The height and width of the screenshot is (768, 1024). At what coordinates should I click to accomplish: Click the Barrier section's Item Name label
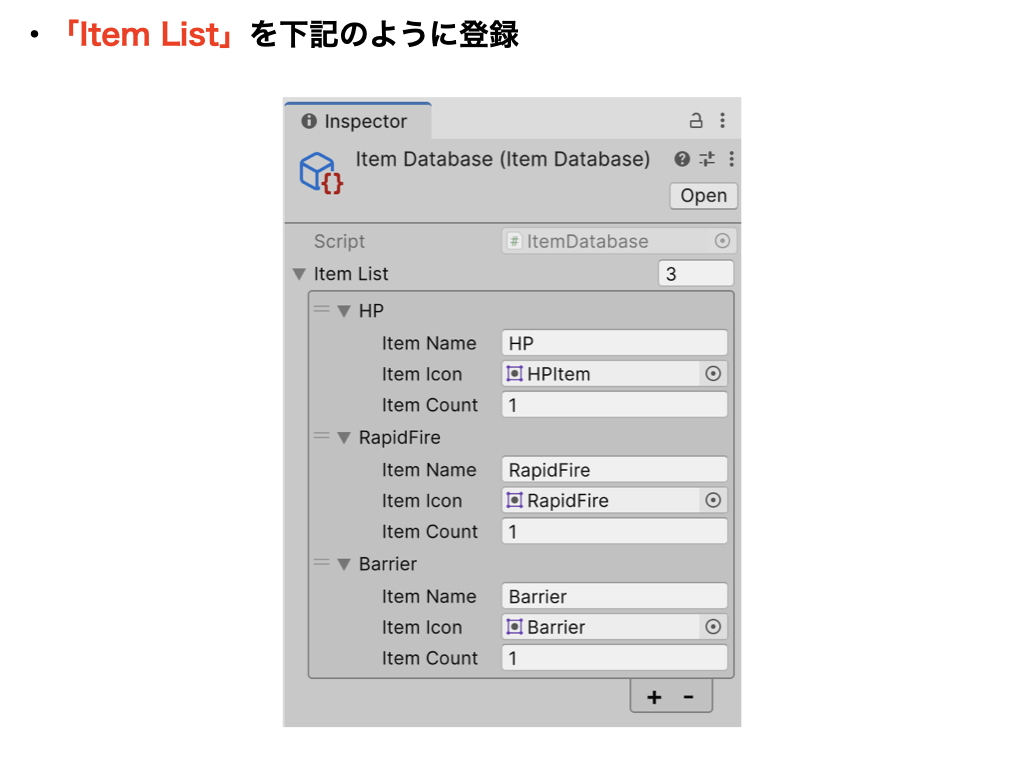(x=429, y=597)
